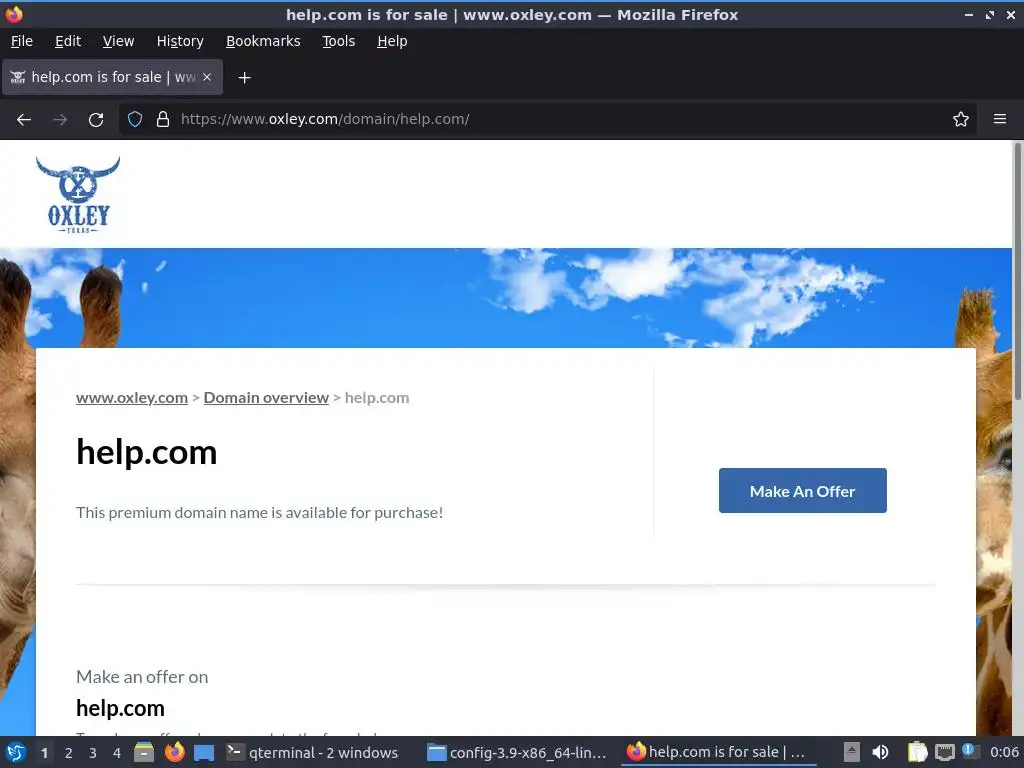Open the View menu
The width and height of the screenshot is (1024, 768).
tap(118, 41)
